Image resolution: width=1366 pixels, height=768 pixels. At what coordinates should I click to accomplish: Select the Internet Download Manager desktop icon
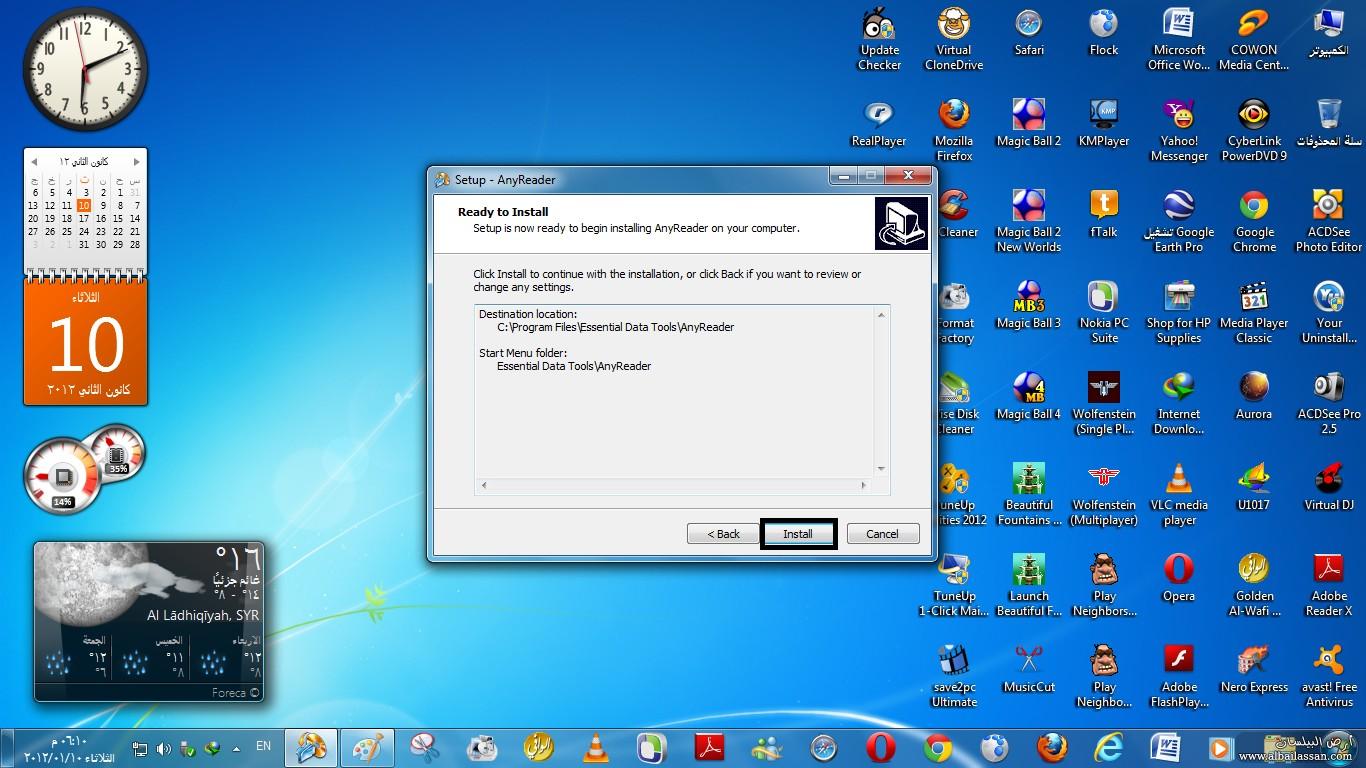click(1179, 404)
